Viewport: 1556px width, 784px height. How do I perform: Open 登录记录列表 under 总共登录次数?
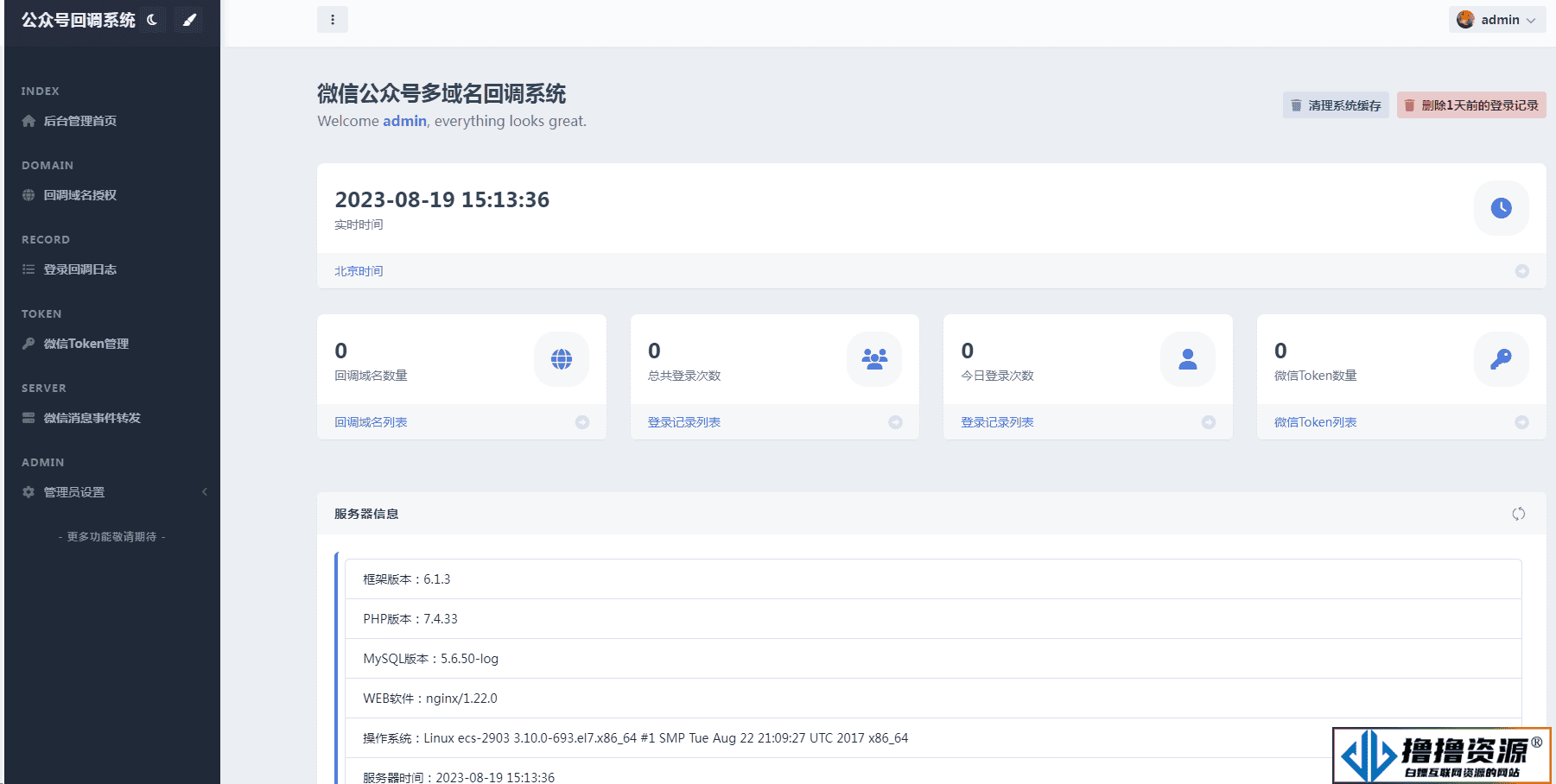(x=684, y=422)
